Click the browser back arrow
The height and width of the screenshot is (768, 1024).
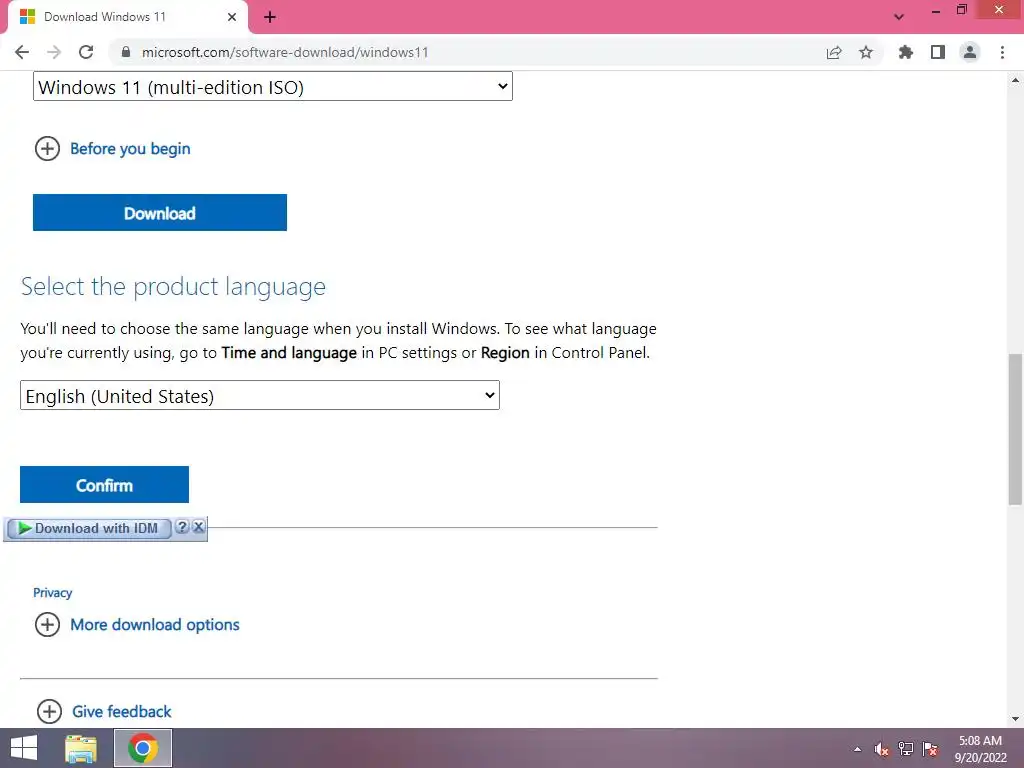point(22,52)
